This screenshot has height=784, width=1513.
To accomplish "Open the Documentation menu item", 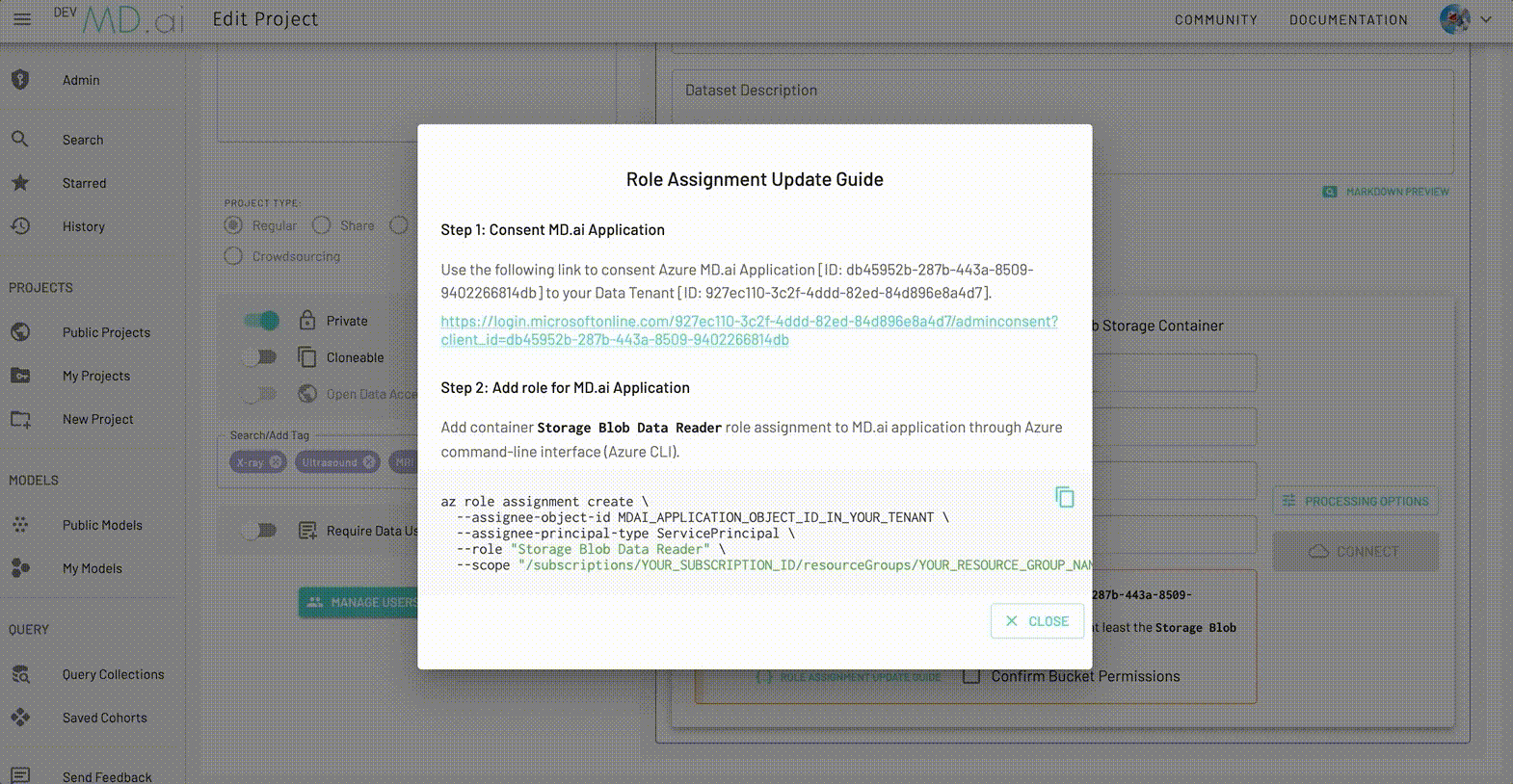I will (x=1348, y=19).
